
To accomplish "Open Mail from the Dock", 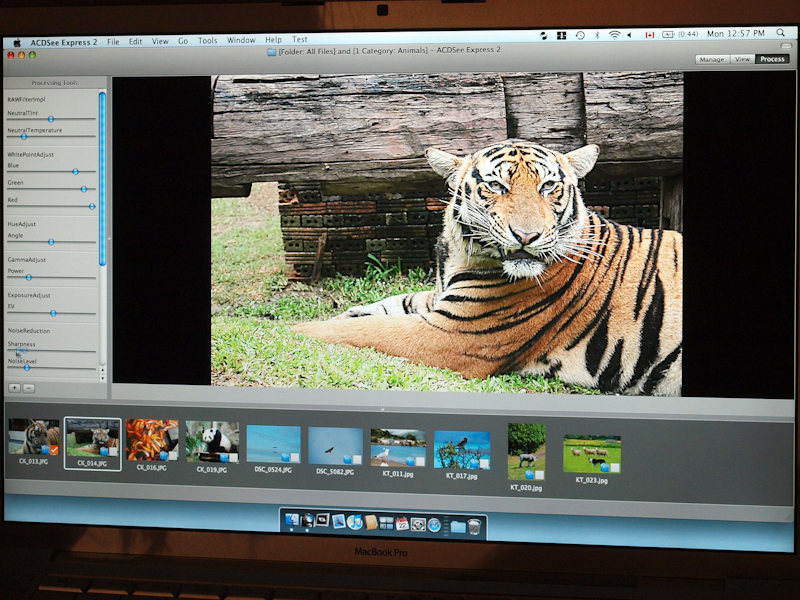I will coord(339,521).
